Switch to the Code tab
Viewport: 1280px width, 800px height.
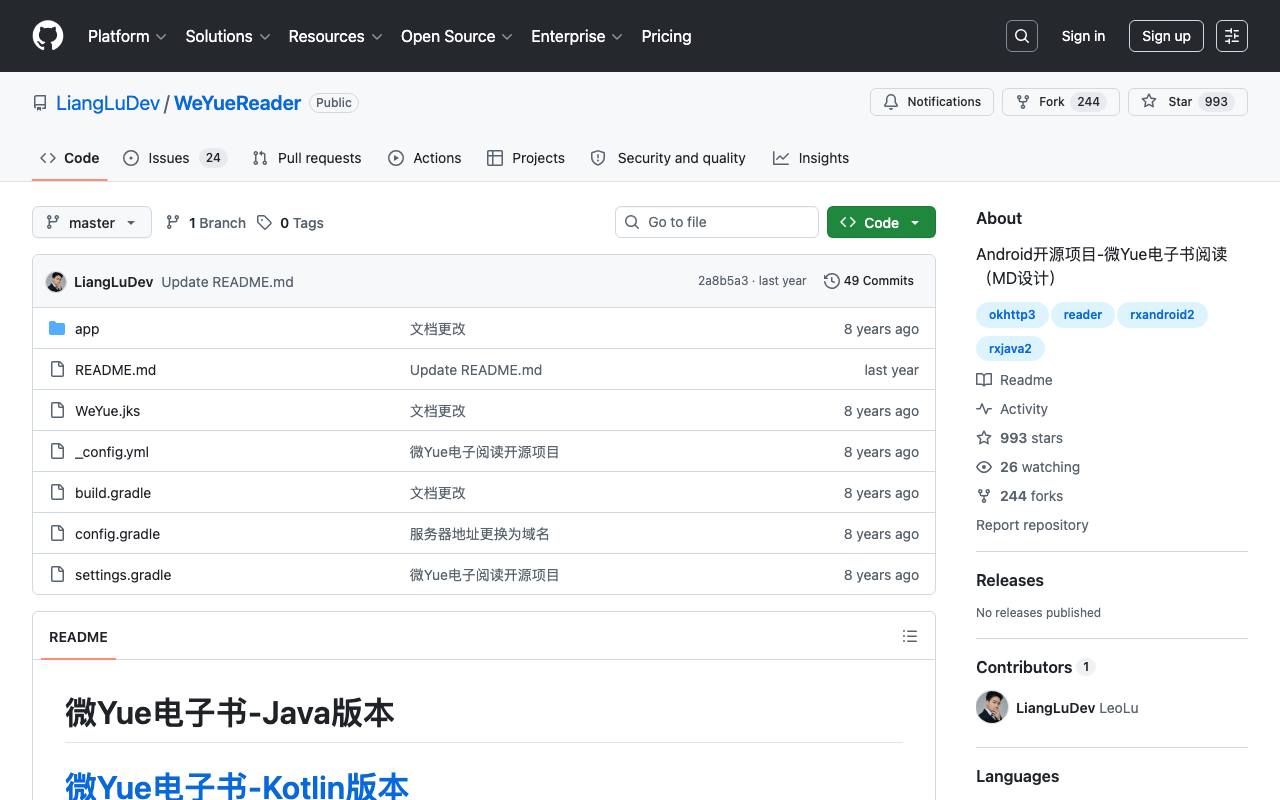(x=70, y=158)
